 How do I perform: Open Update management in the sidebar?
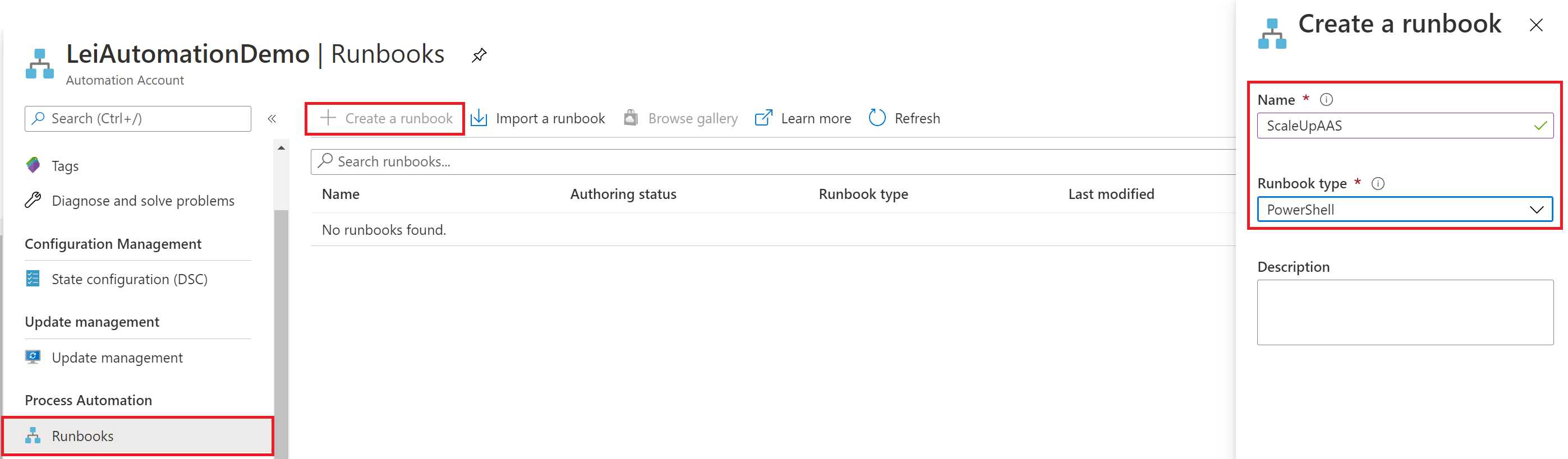[x=117, y=358]
